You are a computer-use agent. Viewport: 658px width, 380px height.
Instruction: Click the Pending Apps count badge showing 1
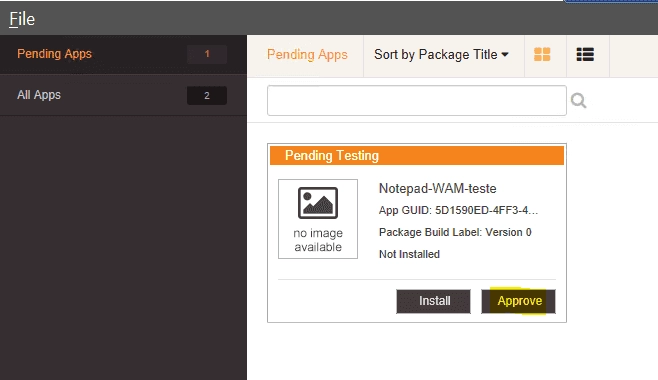(x=207, y=54)
